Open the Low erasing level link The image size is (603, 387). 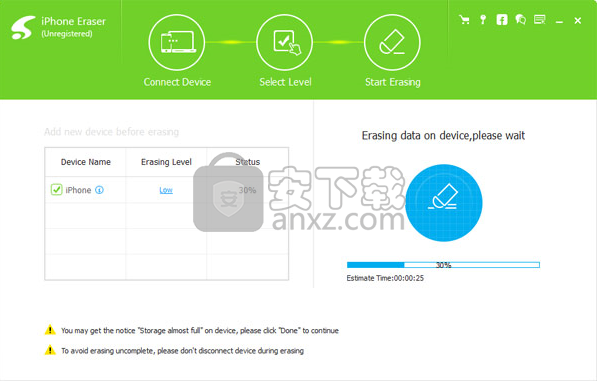pyautogui.click(x=166, y=190)
